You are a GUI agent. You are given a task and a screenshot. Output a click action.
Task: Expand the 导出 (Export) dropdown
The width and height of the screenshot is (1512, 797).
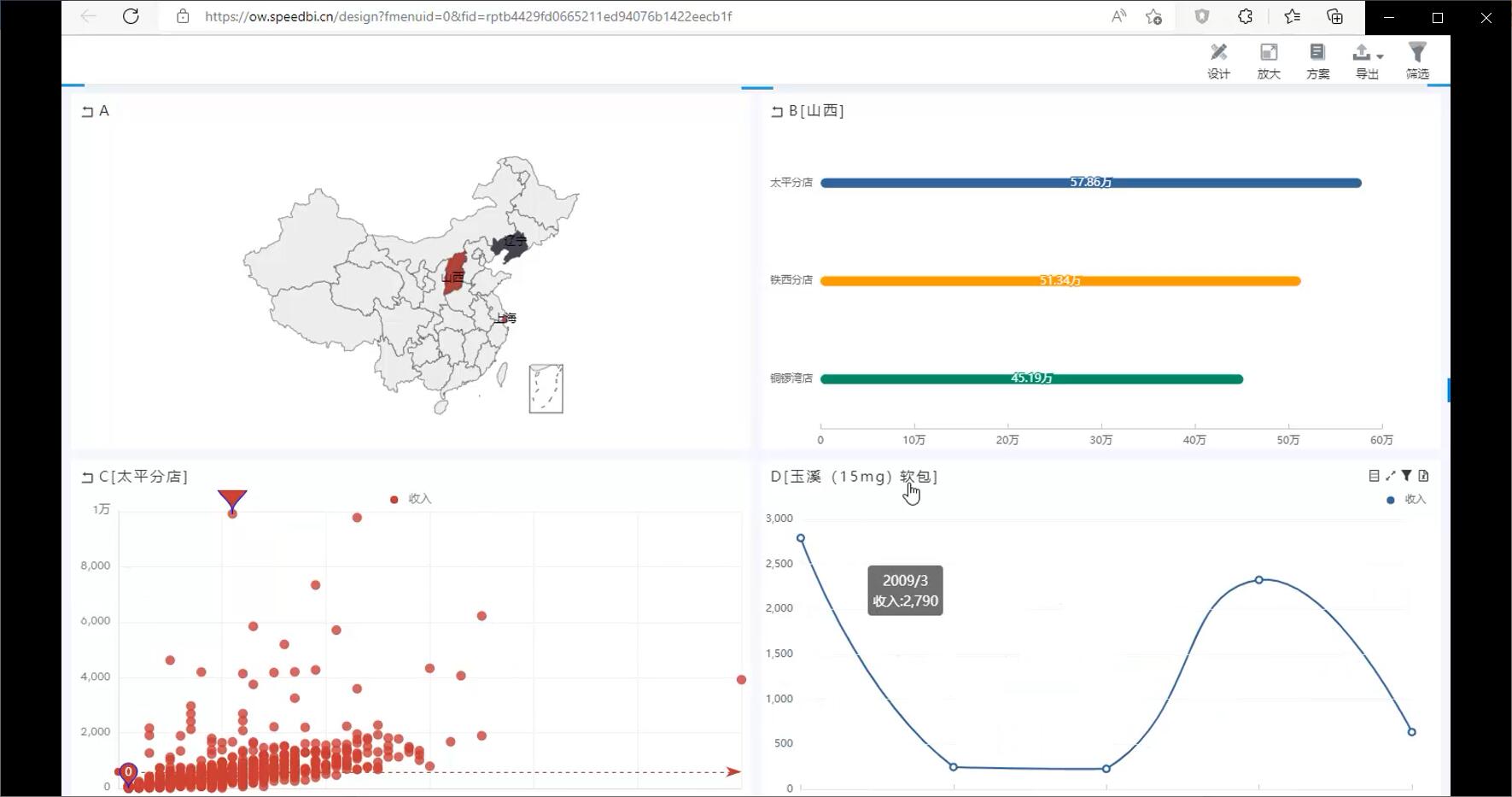click(1367, 62)
